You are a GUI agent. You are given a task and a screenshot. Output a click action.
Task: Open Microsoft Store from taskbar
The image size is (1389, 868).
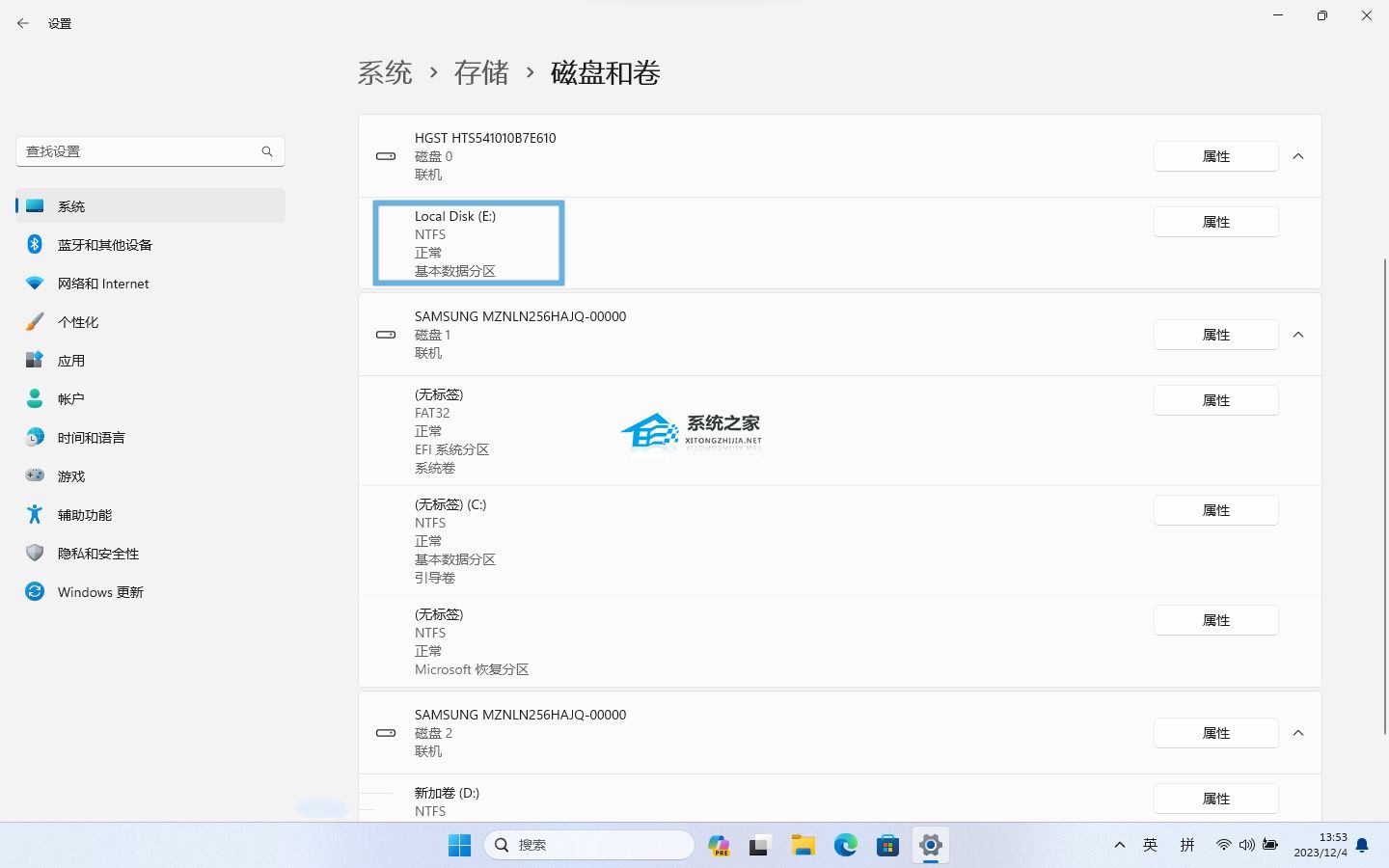tap(887, 846)
